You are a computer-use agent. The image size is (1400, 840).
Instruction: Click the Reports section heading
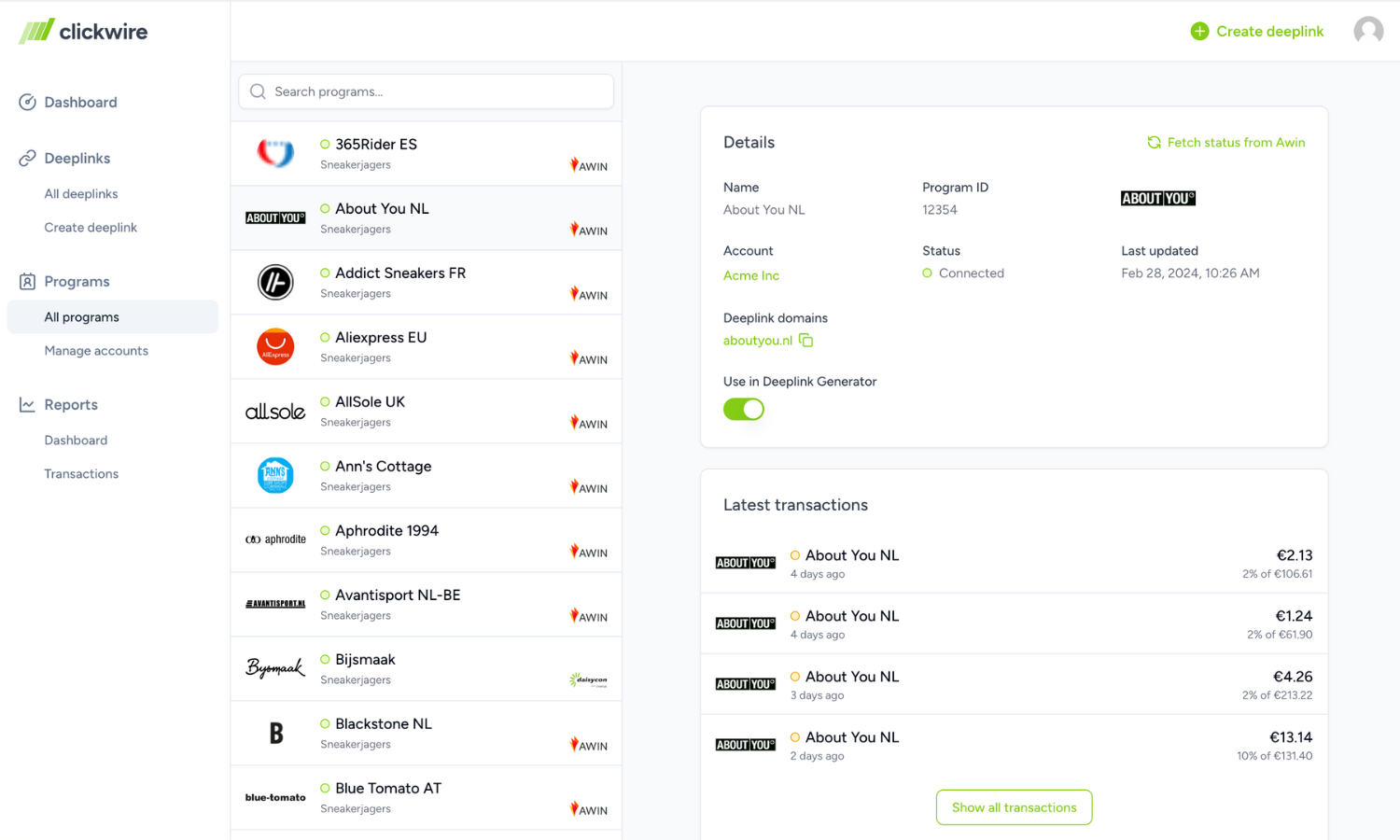[x=71, y=405]
